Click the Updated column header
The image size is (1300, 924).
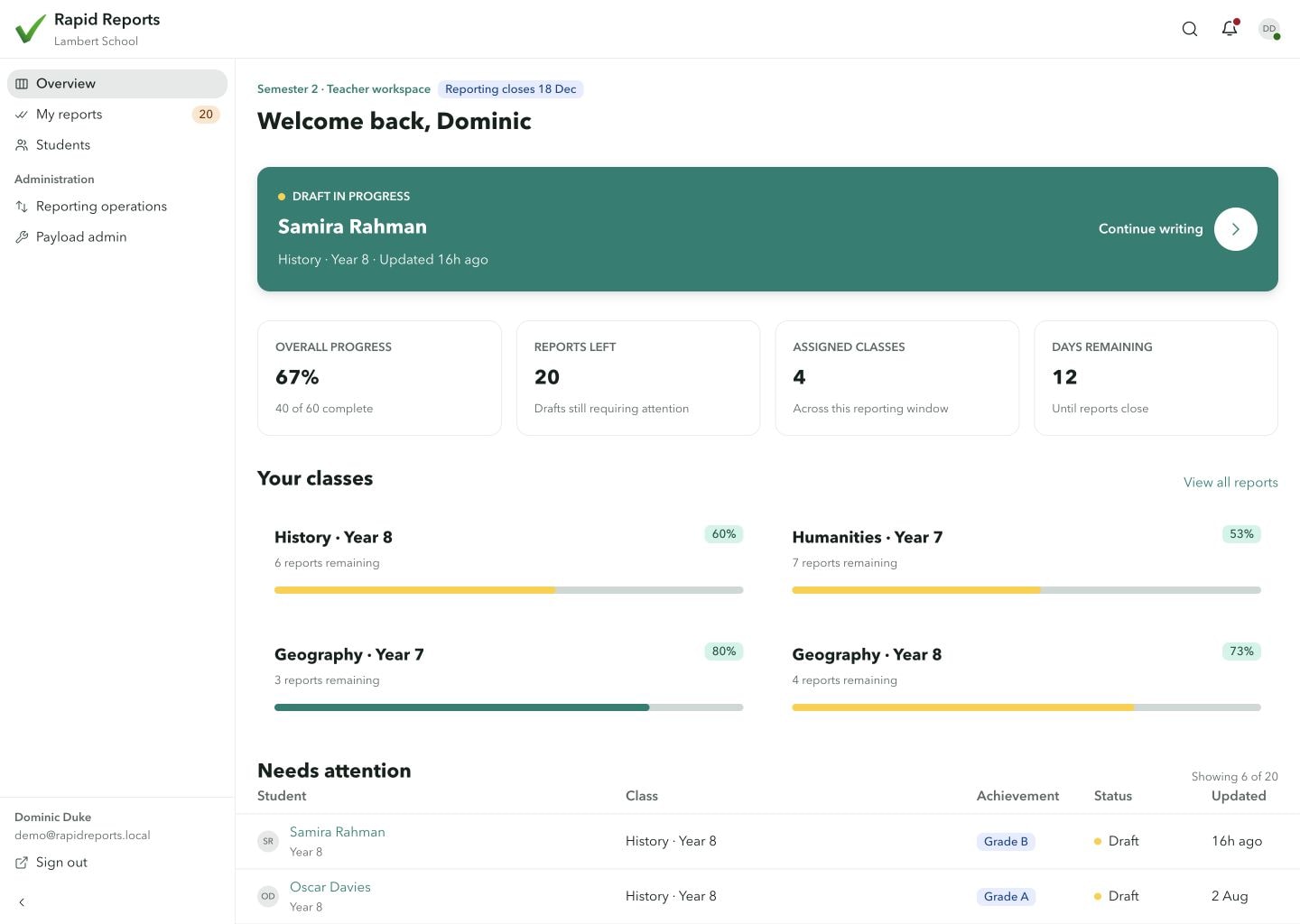pos(1239,796)
